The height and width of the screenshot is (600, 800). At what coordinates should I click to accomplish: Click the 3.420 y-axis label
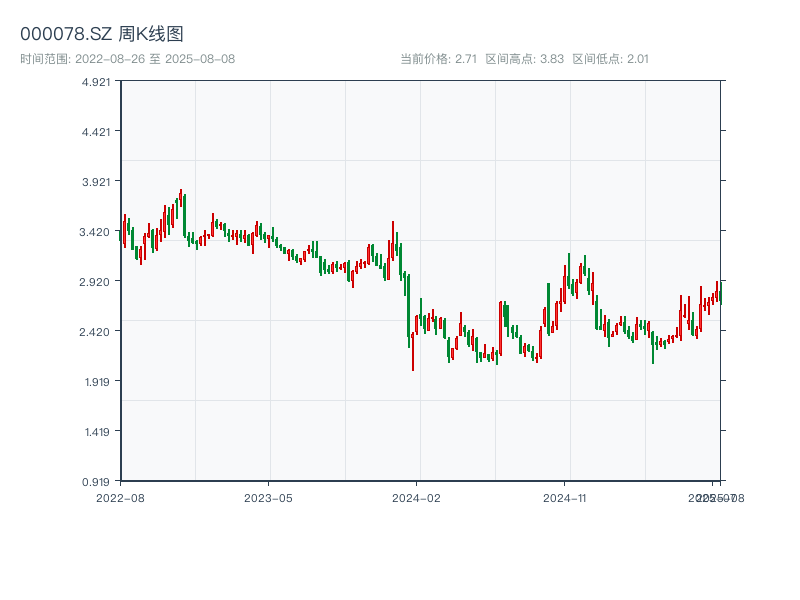point(96,232)
